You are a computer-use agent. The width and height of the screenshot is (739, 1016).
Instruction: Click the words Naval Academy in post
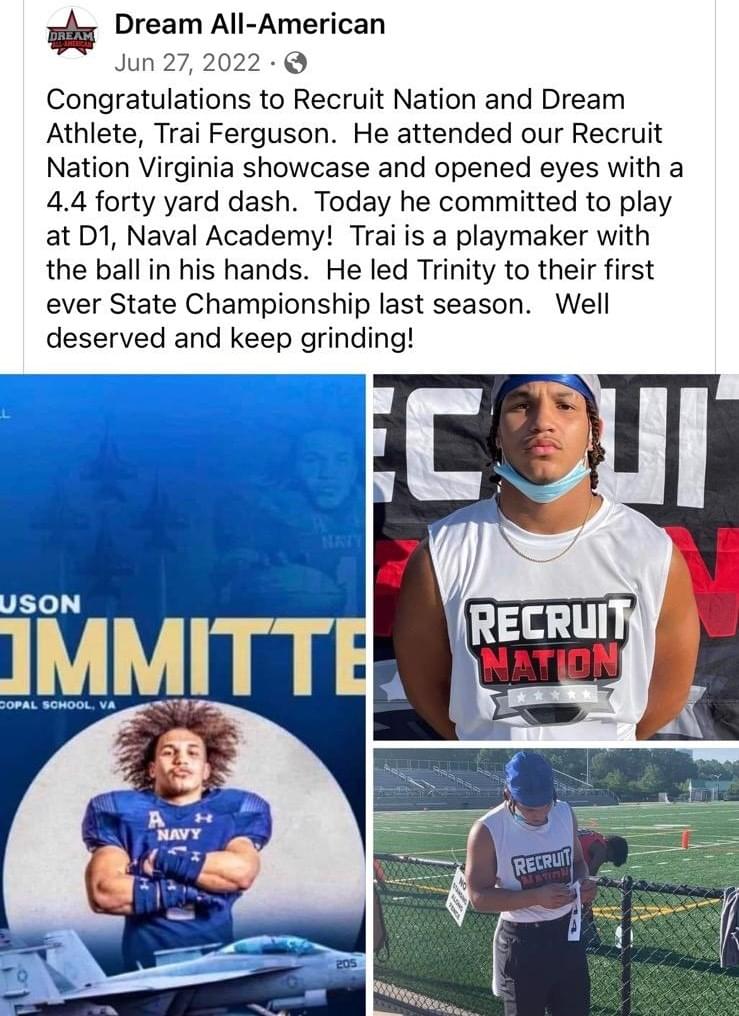229,236
